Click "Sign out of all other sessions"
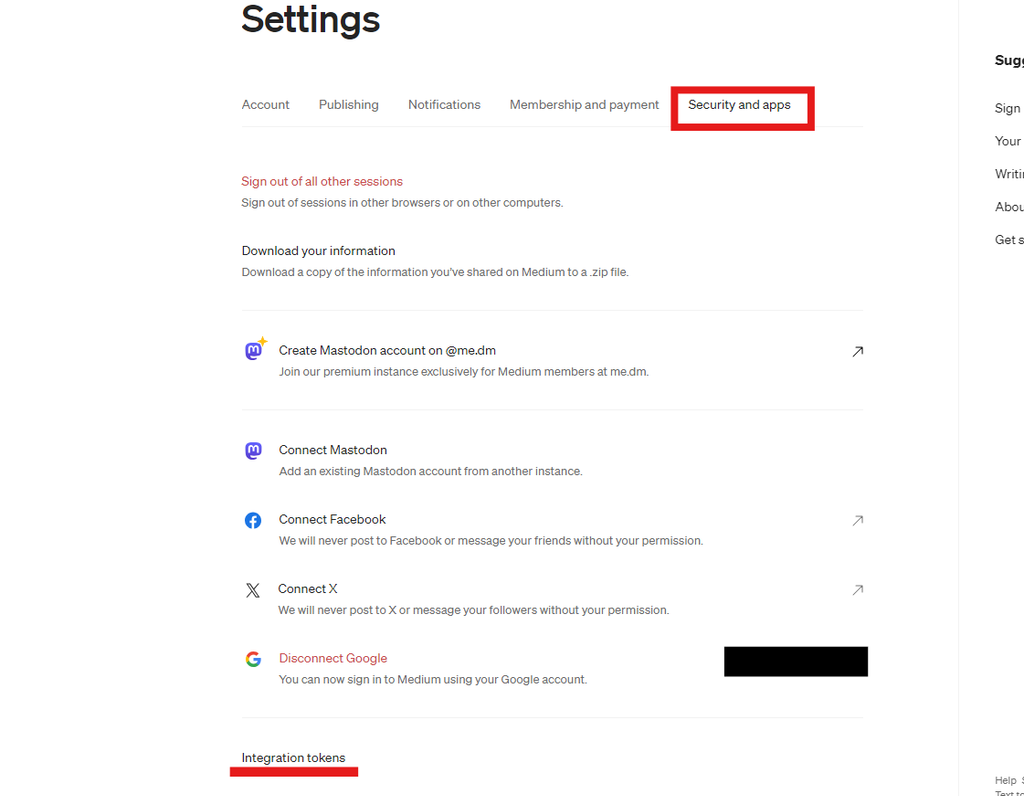Screen dimensions: 1024x796 pyautogui.click(x=322, y=181)
